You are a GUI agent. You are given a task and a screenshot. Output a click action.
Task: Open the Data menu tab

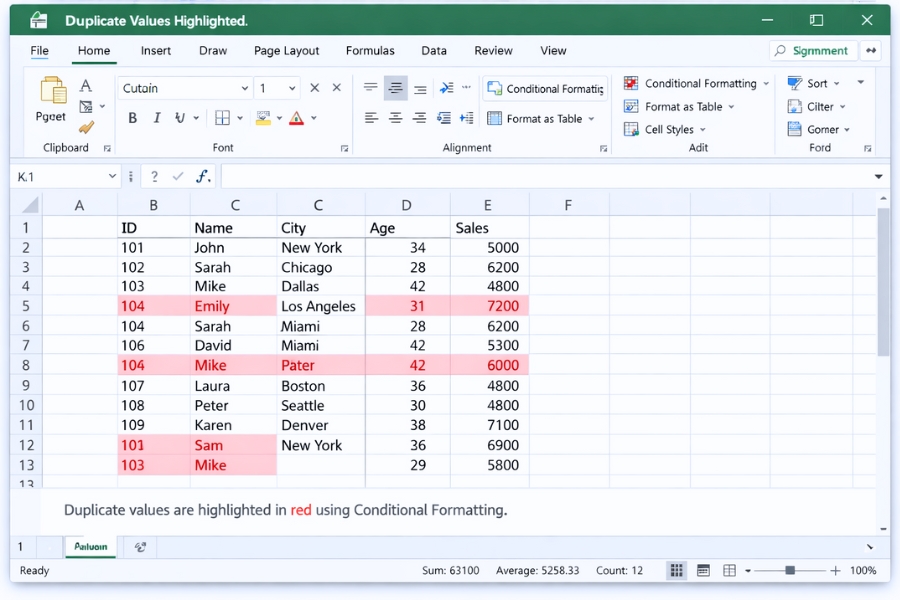[434, 50]
